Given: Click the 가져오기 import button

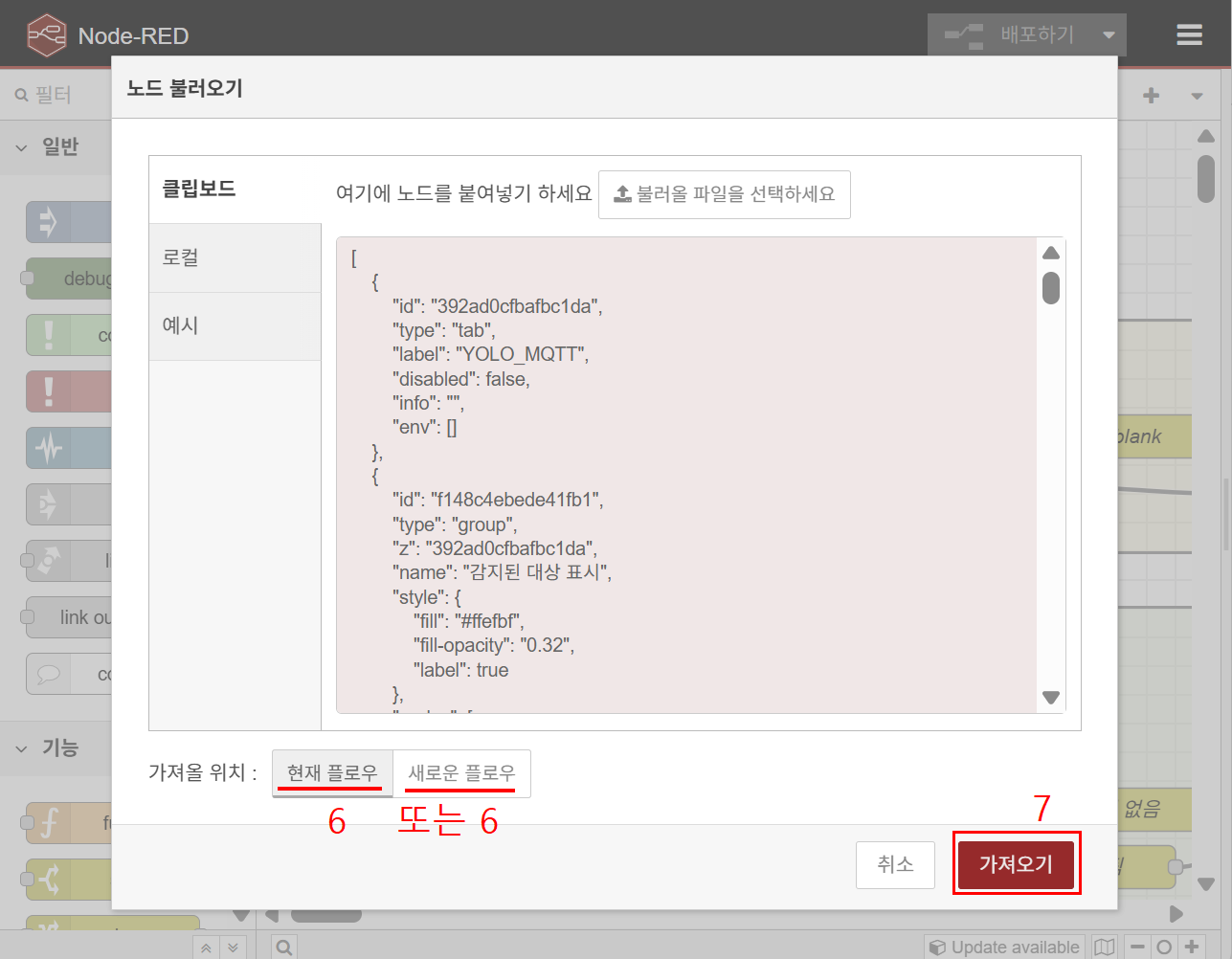Looking at the screenshot, I should (x=1016, y=864).
